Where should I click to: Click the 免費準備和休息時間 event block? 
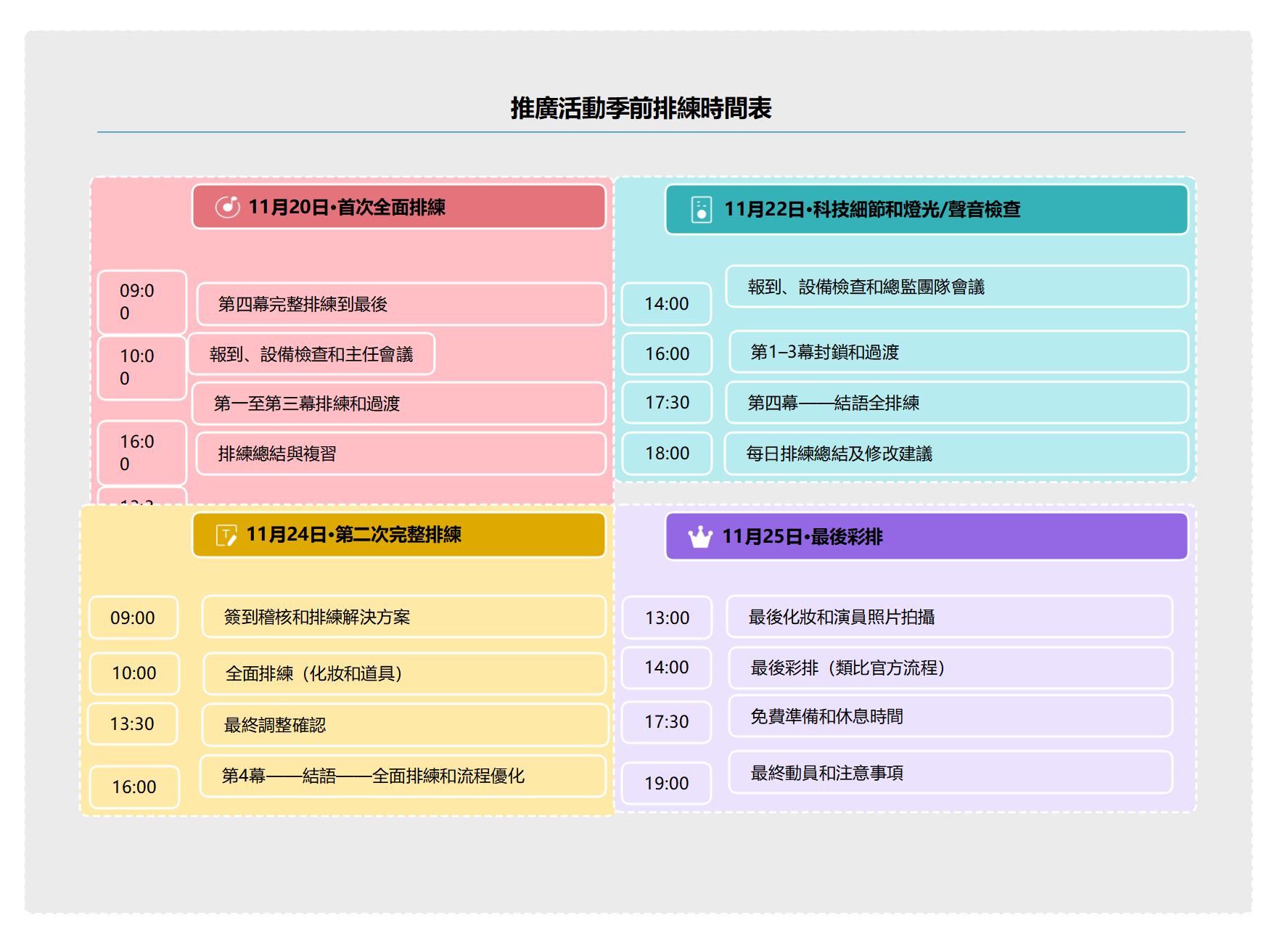pos(948,716)
